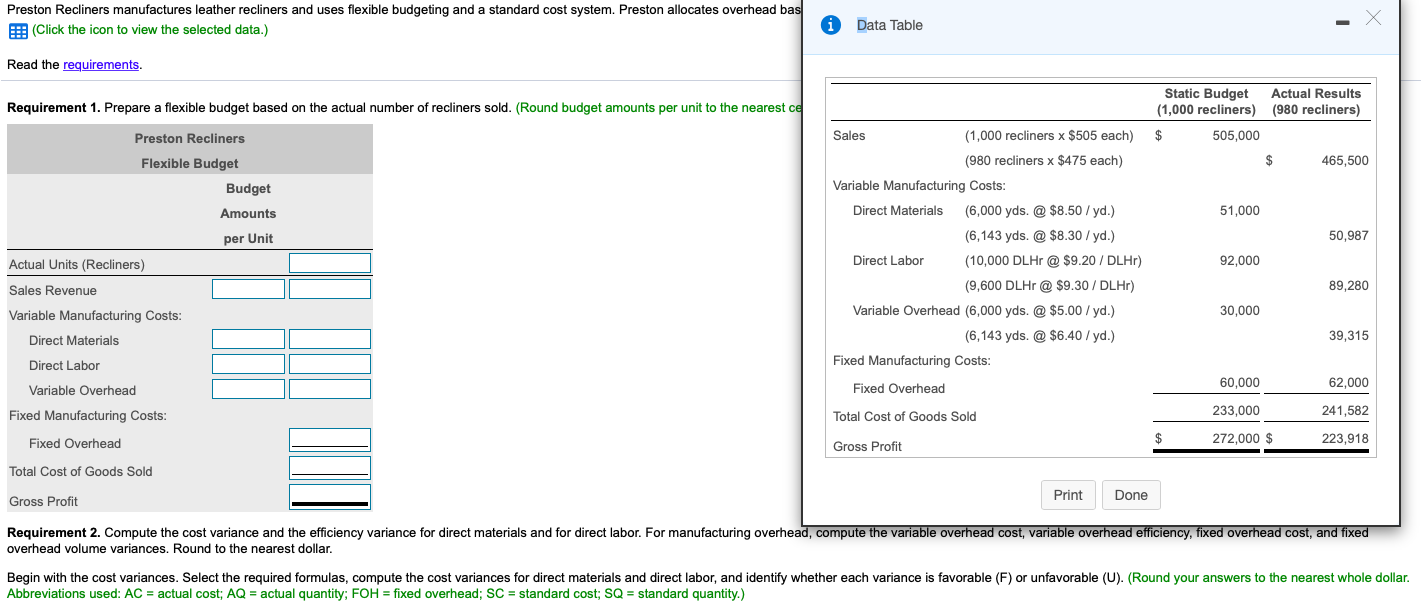Click the 'Sales' row label in Data Table
Viewport: 1424px width, 610px height.
(x=849, y=135)
